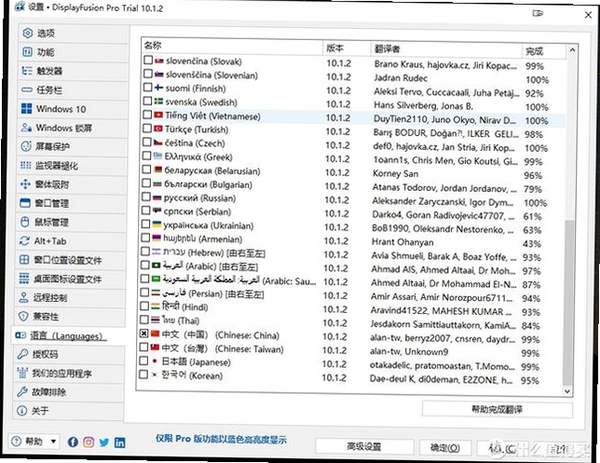Open the Windows 10 section
This screenshot has width=600, height=463.
click(x=72, y=109)
